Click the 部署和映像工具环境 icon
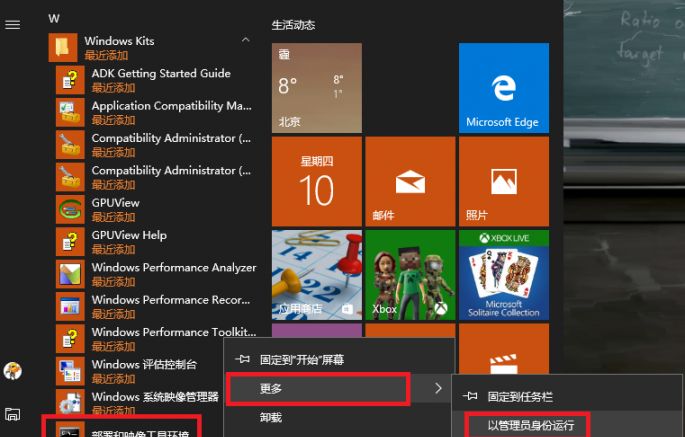685x437 pixels. [70, 430]
